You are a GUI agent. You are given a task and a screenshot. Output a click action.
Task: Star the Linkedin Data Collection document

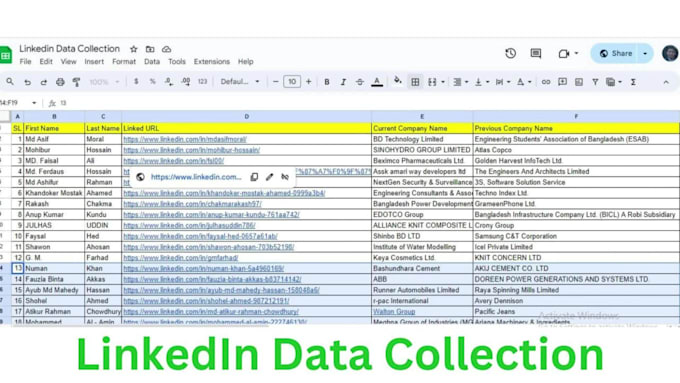(x=134, y=49)
